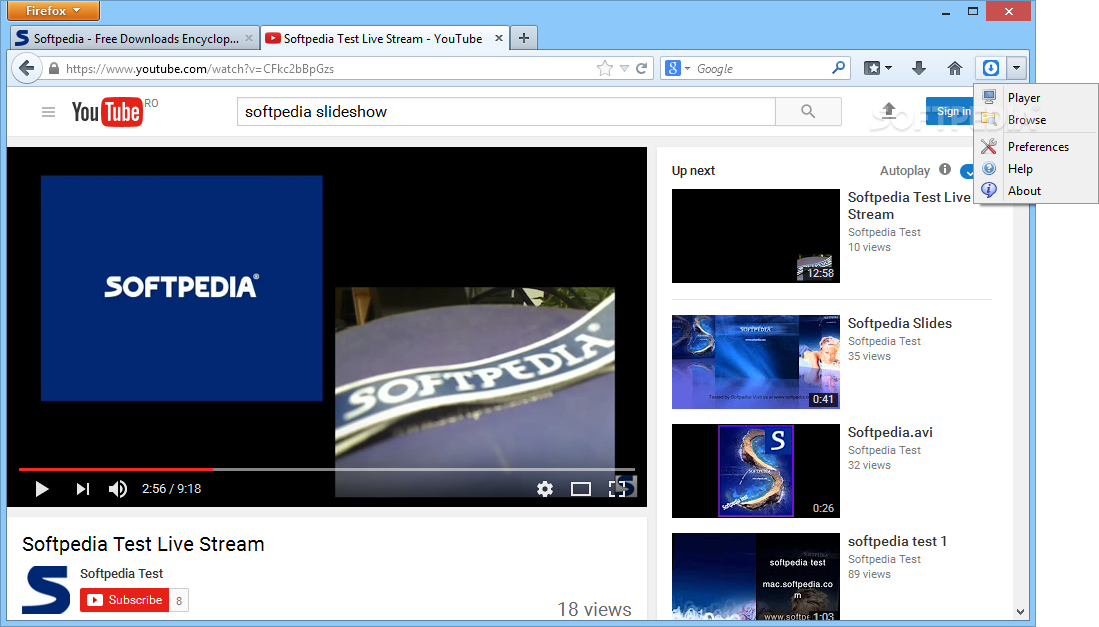Open the softpedia test 1 thumbnail
Viewport: 1099px width, 627px height.
point(756,577)
